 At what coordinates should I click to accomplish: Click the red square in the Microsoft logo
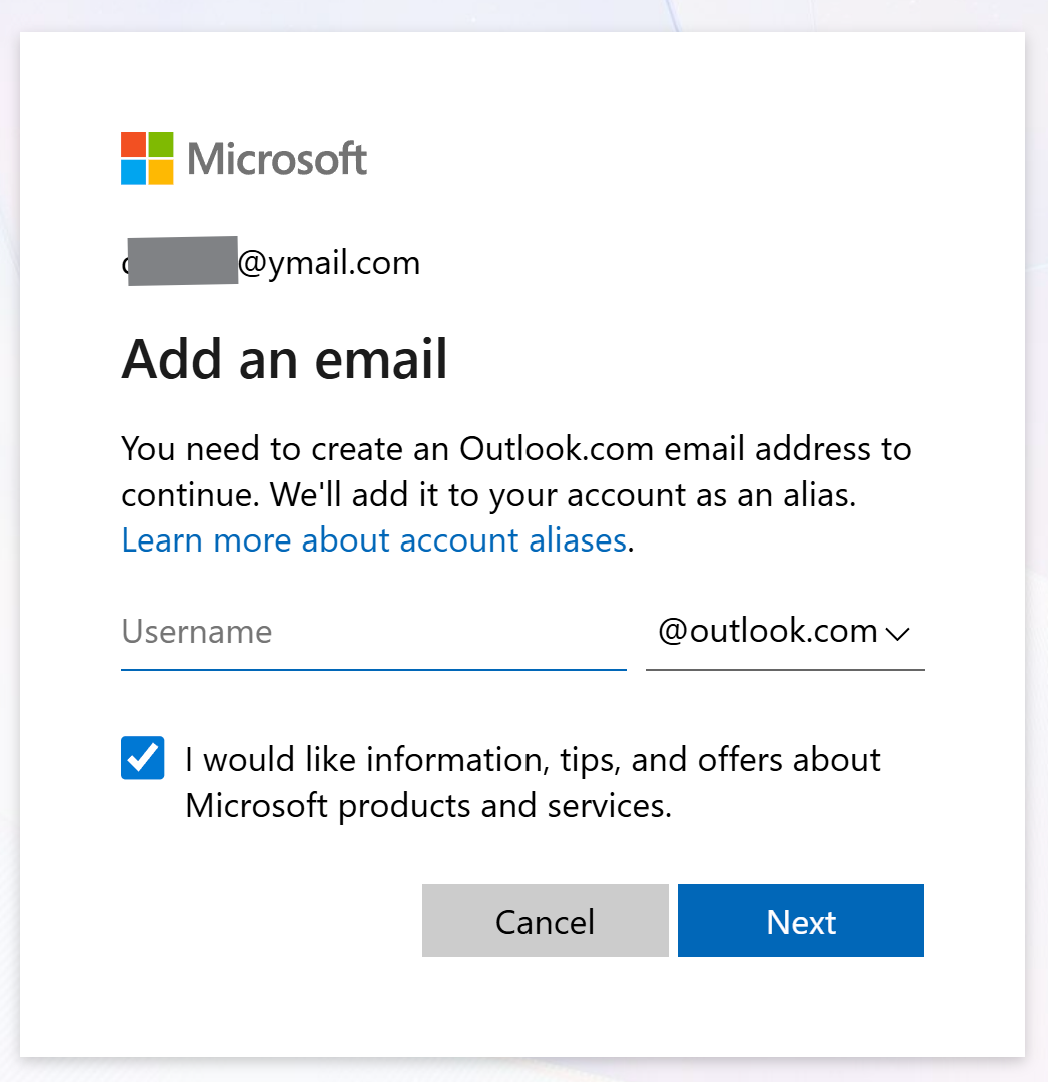pos(132,145)
